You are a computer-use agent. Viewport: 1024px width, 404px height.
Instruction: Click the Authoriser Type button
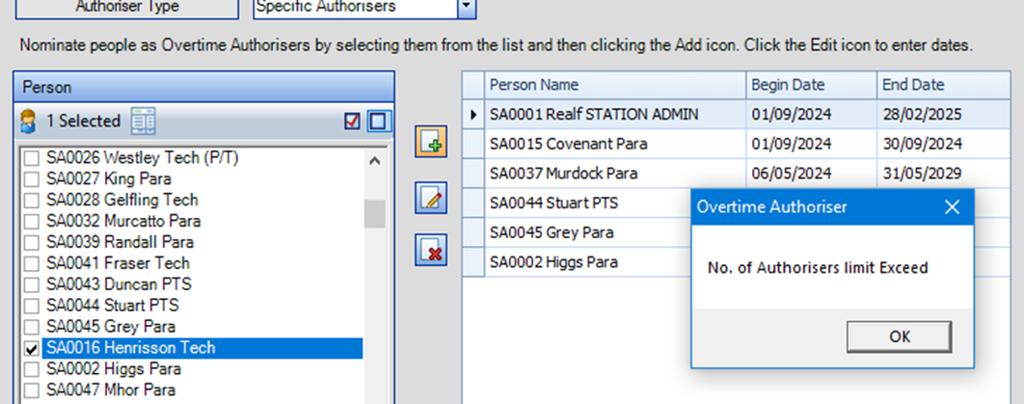pyautogui.click(x=128, y=8)
